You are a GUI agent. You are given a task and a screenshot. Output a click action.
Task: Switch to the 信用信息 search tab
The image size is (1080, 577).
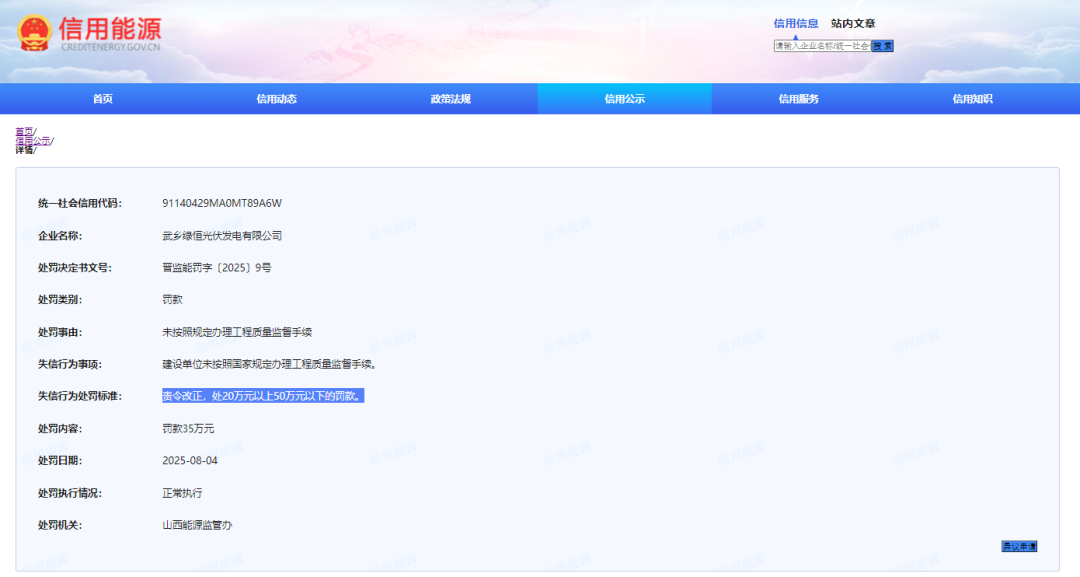click(795, 24)
